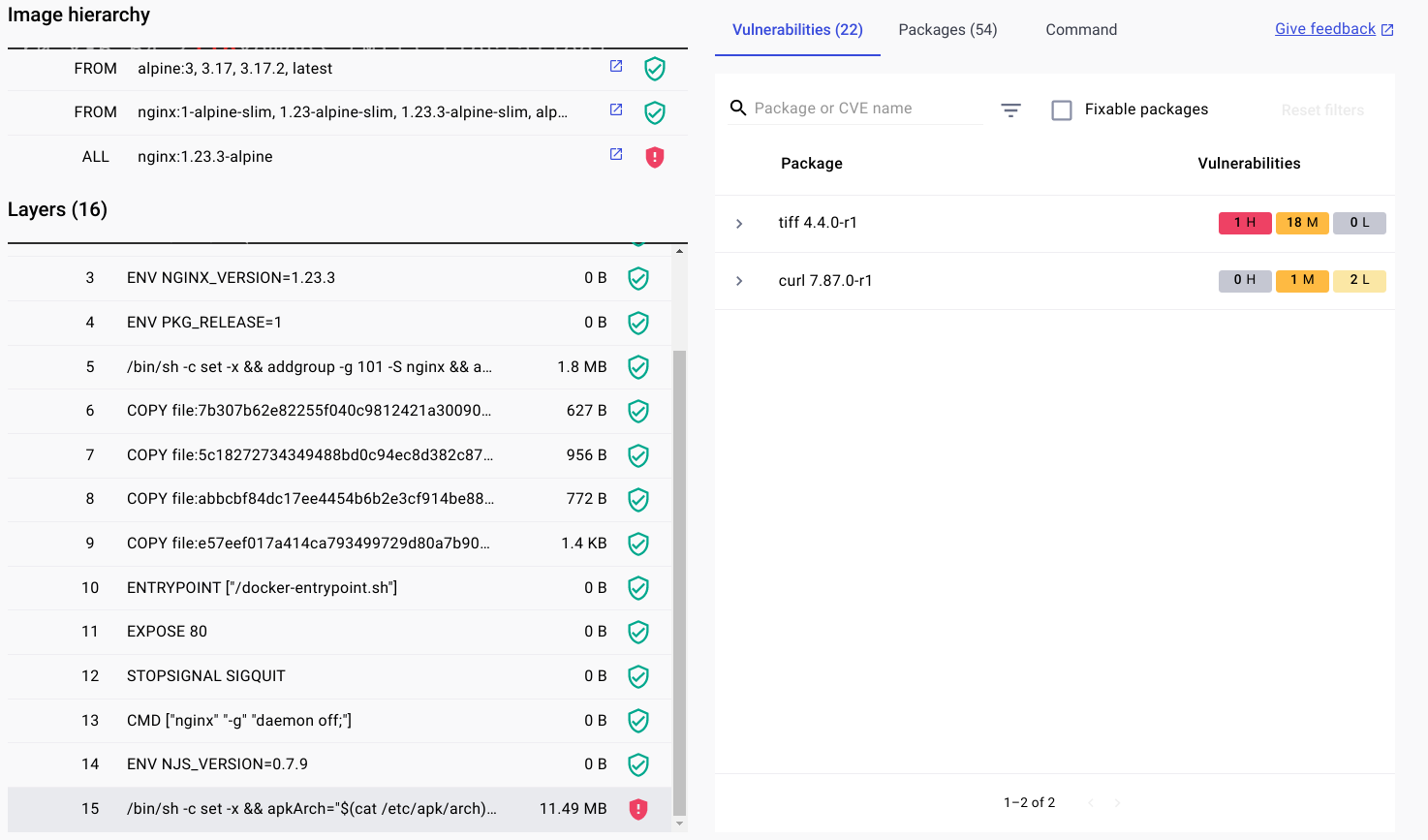Viewport: 1428px width, 840px height.
Task: Select COPY file:5c18272734349488 layer
Action: [339, 455]
